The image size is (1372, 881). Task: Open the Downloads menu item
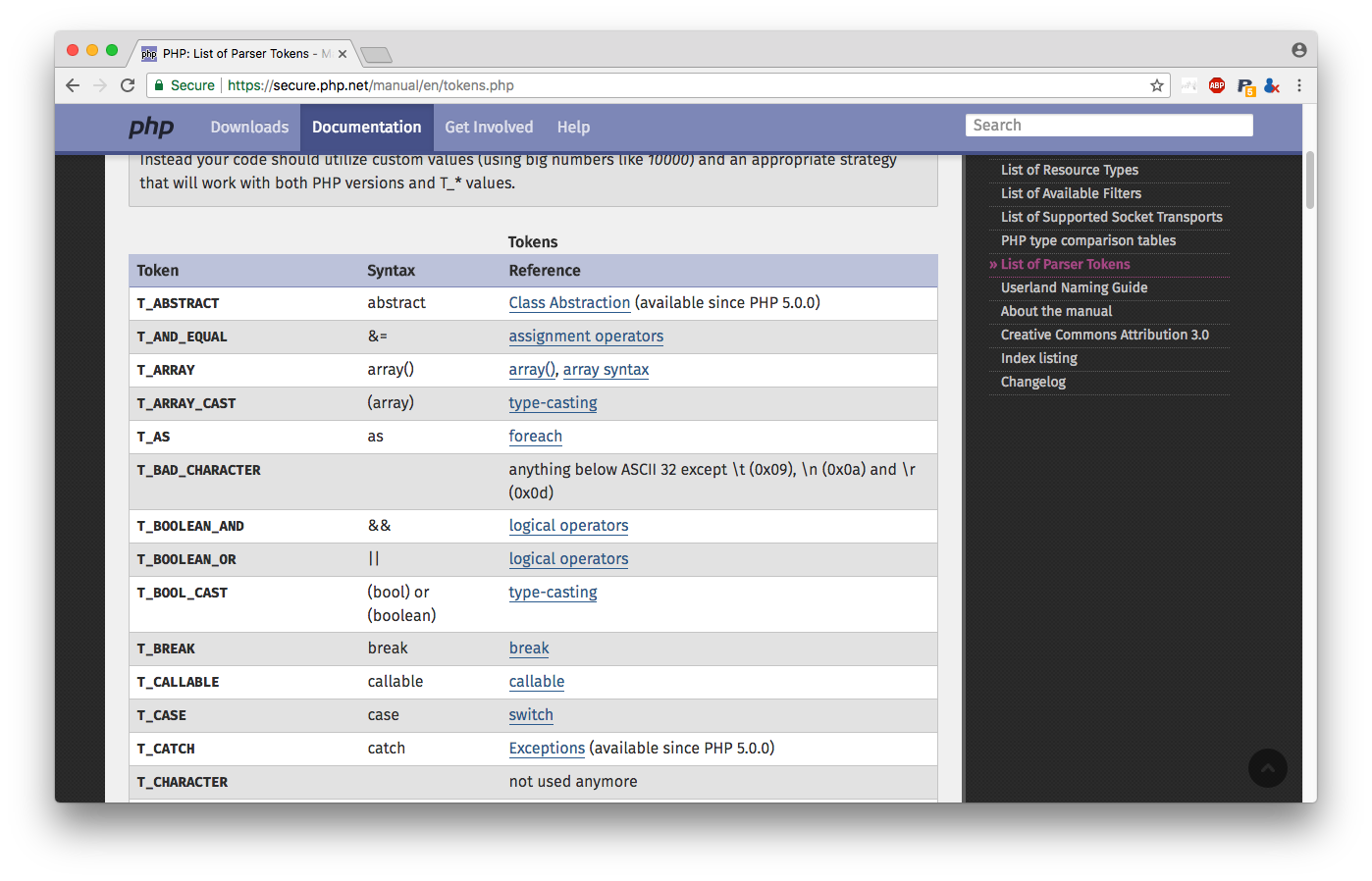click(249, 127)
